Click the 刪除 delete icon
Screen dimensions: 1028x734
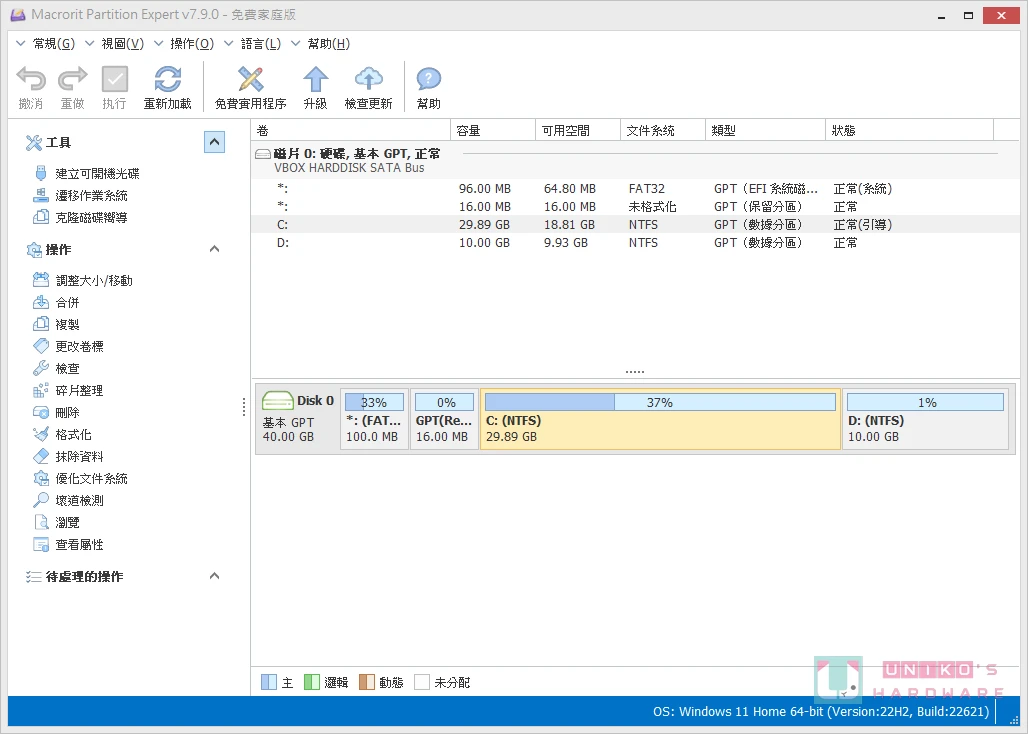pos(41,412)
